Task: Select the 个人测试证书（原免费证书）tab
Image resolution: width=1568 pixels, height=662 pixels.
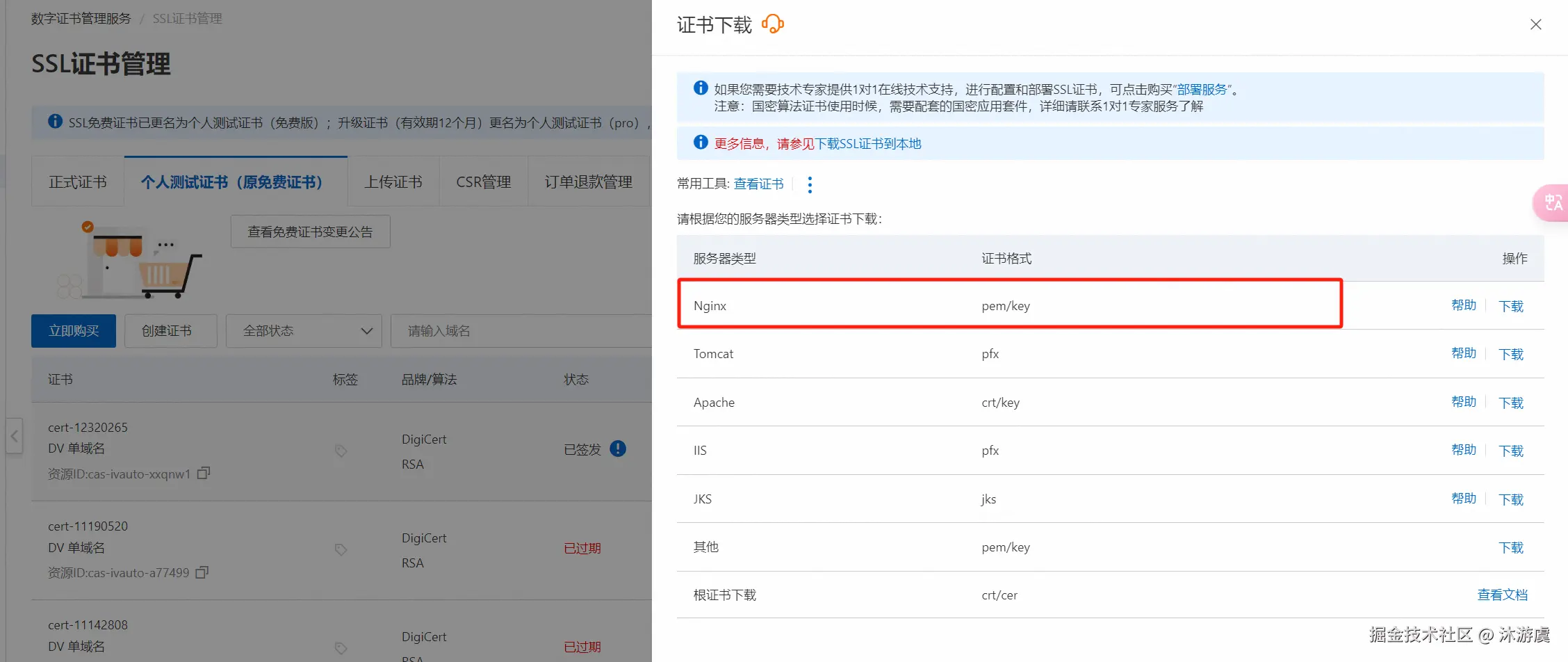Action: click(x=236, y=182)
